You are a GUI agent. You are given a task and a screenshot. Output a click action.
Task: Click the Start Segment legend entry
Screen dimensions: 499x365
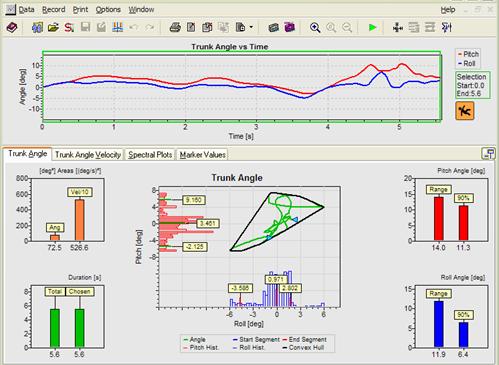point(256,339)
